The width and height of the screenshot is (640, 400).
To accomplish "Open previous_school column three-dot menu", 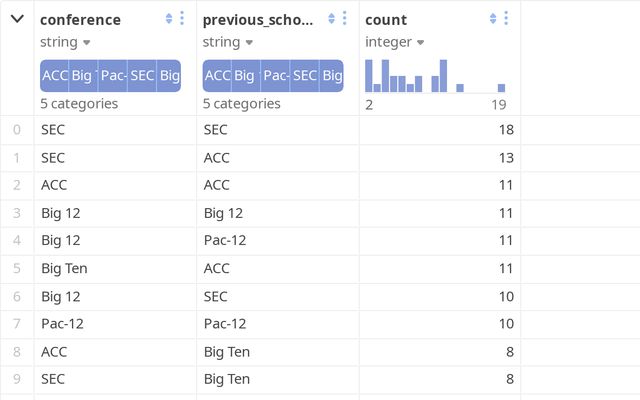I will point(345,19).
